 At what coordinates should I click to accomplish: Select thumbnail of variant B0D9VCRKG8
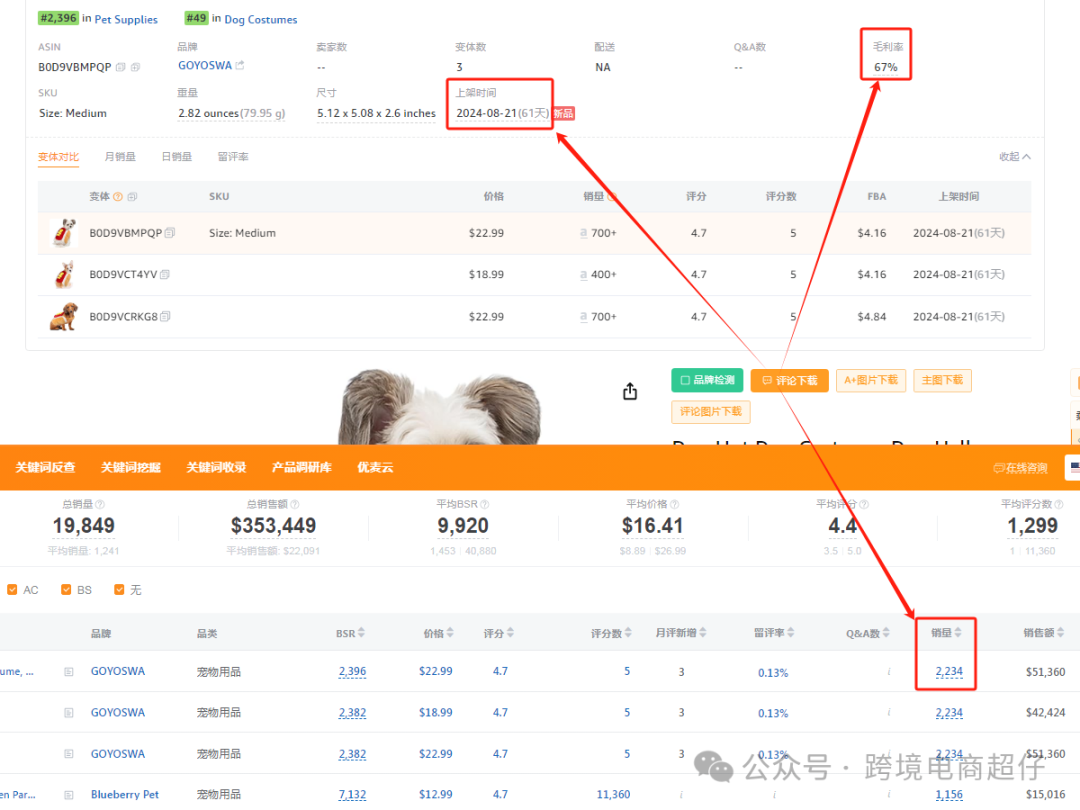(x=64, y=317)
